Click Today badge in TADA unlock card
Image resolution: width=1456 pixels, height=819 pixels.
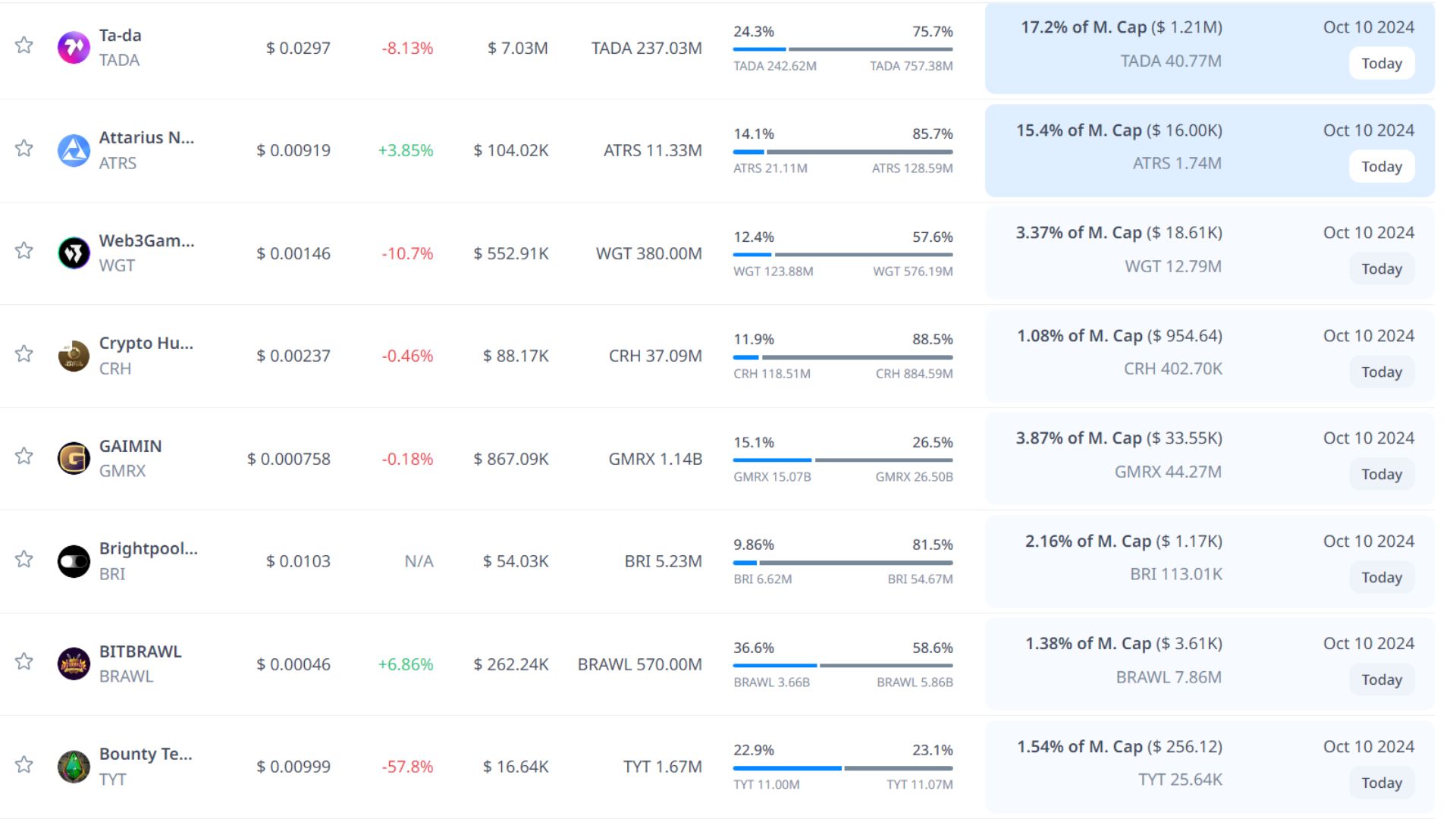[x=1381, y=64]
